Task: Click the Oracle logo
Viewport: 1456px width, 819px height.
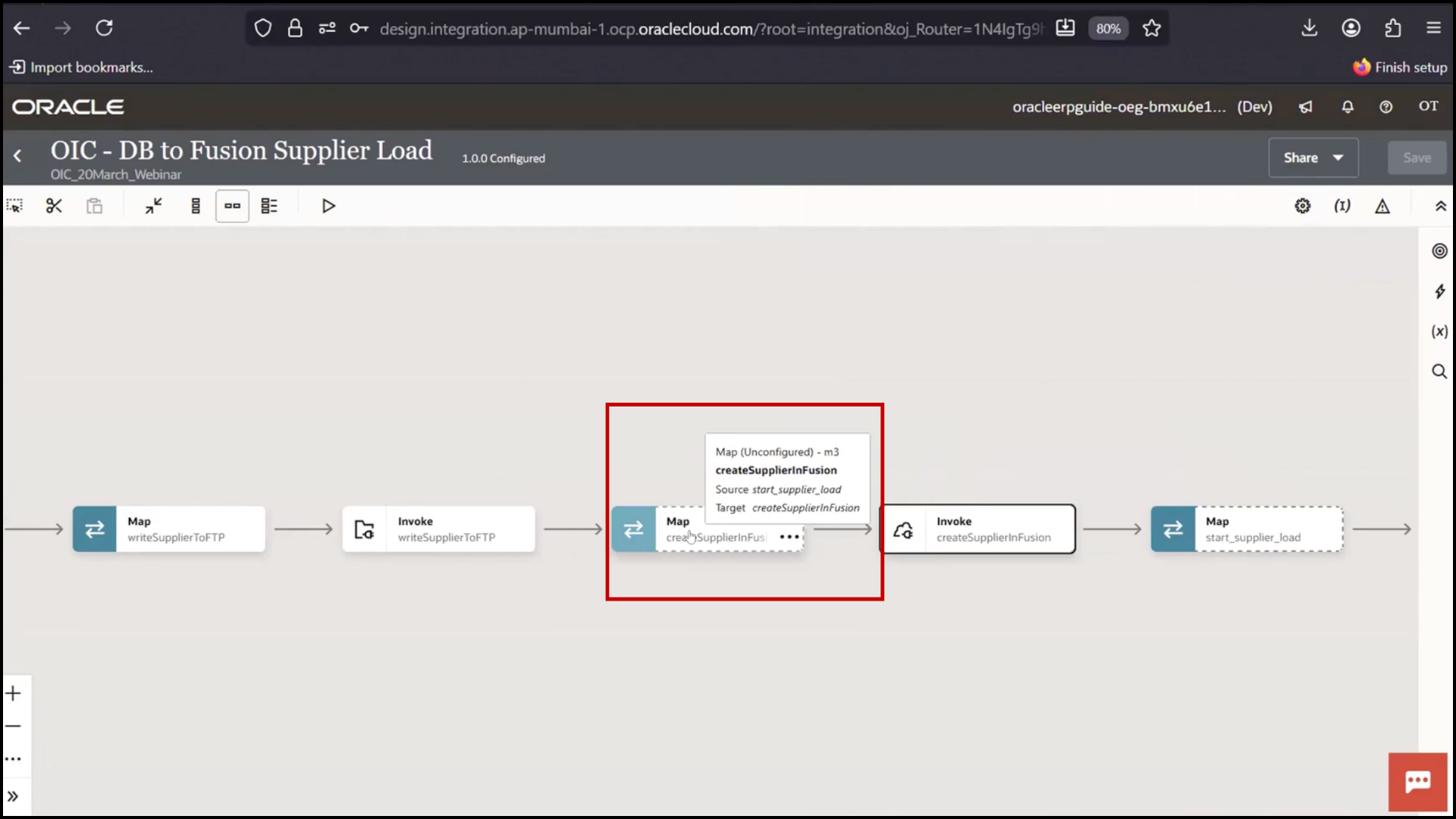Action: pos(68,107)
